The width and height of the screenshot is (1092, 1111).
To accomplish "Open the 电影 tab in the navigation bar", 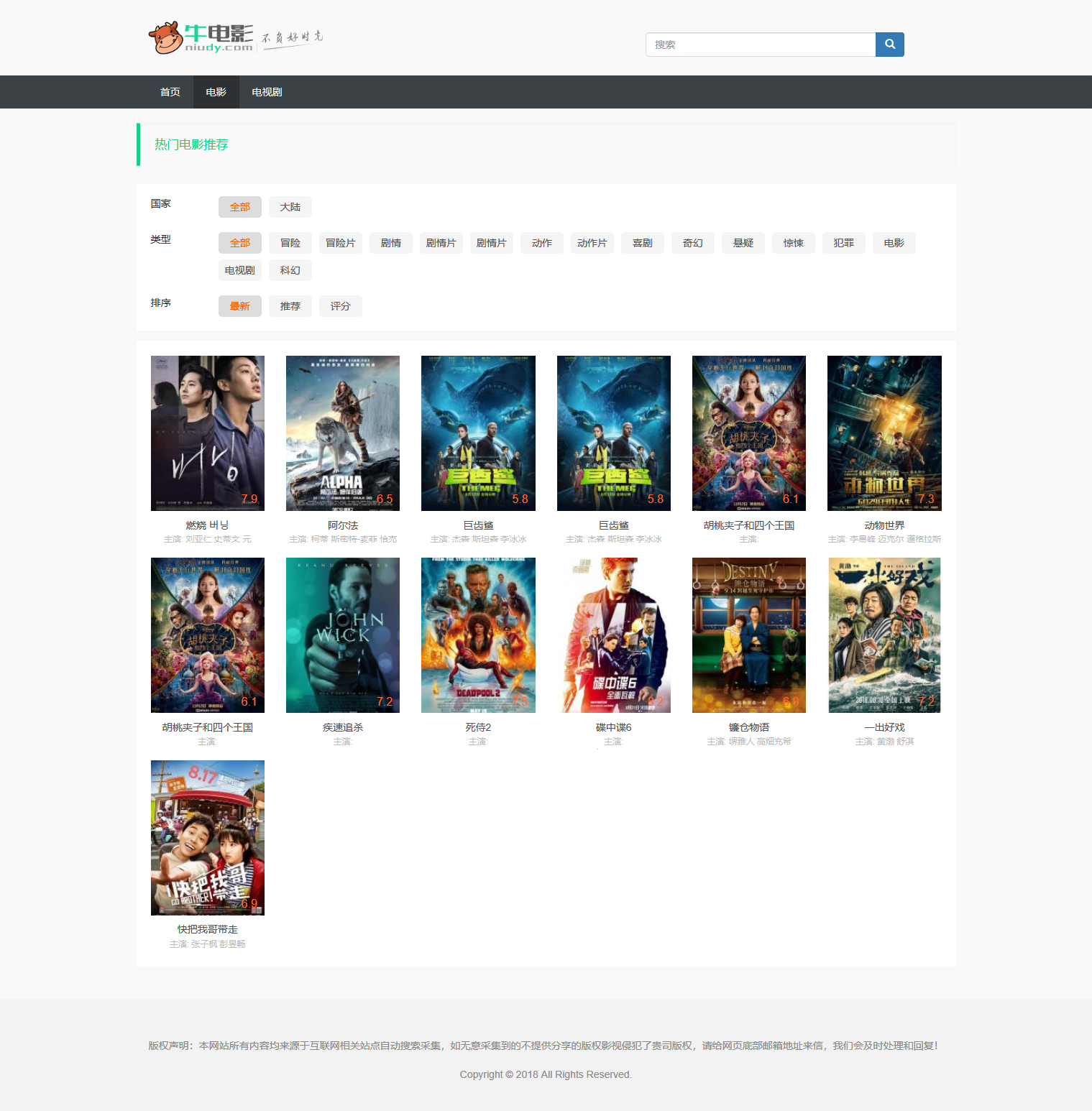I will pyautogui.click(x=216, y=92).
